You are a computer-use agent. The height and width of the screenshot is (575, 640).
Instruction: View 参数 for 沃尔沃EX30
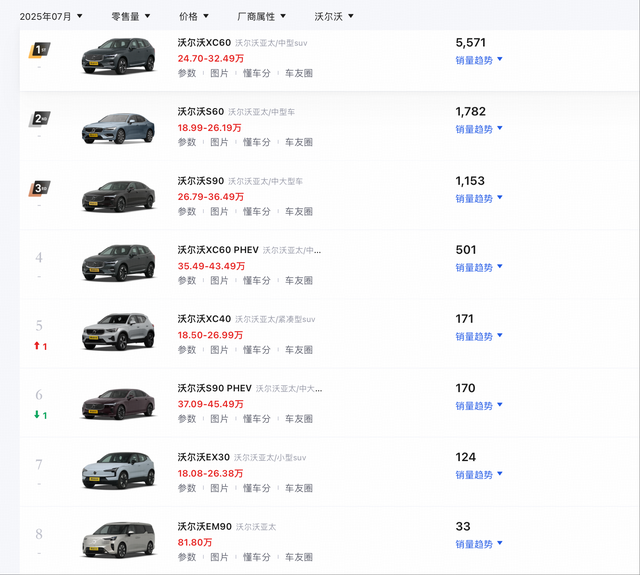(x=187, y=488)
